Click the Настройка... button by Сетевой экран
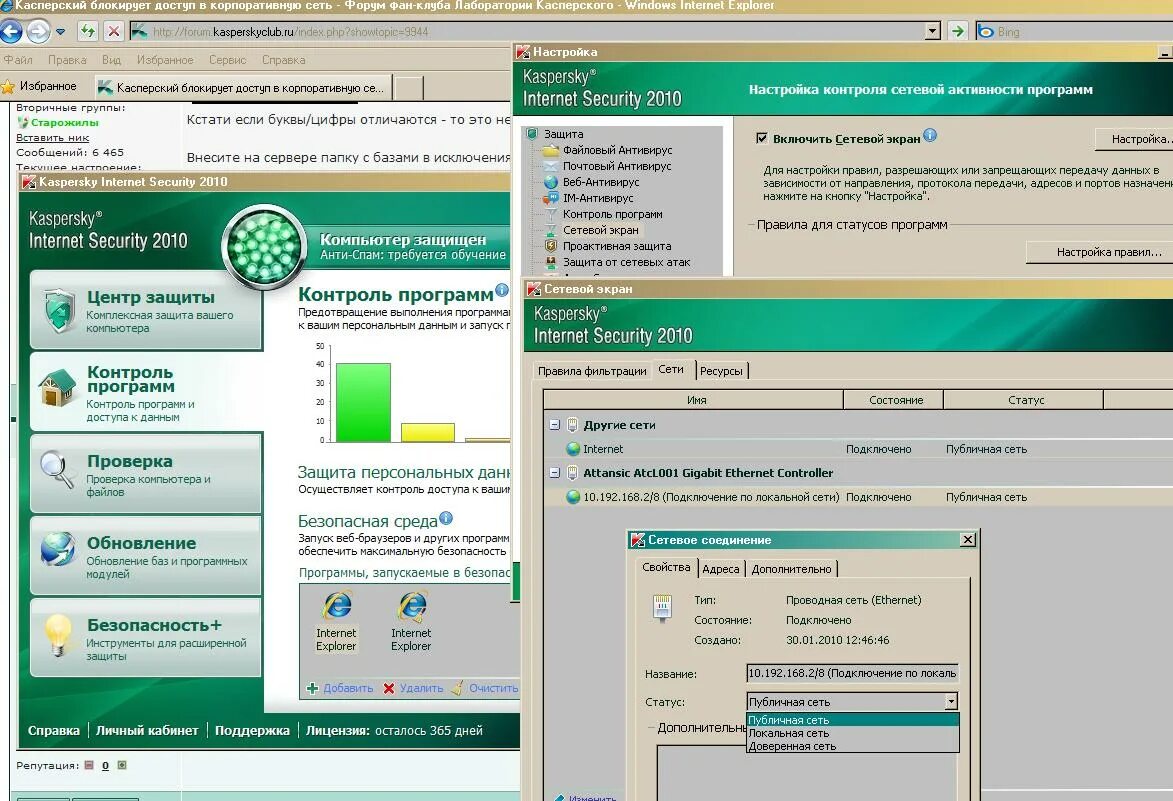The width and height of the screenshot is (1173, 801). click(x=1133, y=138)
